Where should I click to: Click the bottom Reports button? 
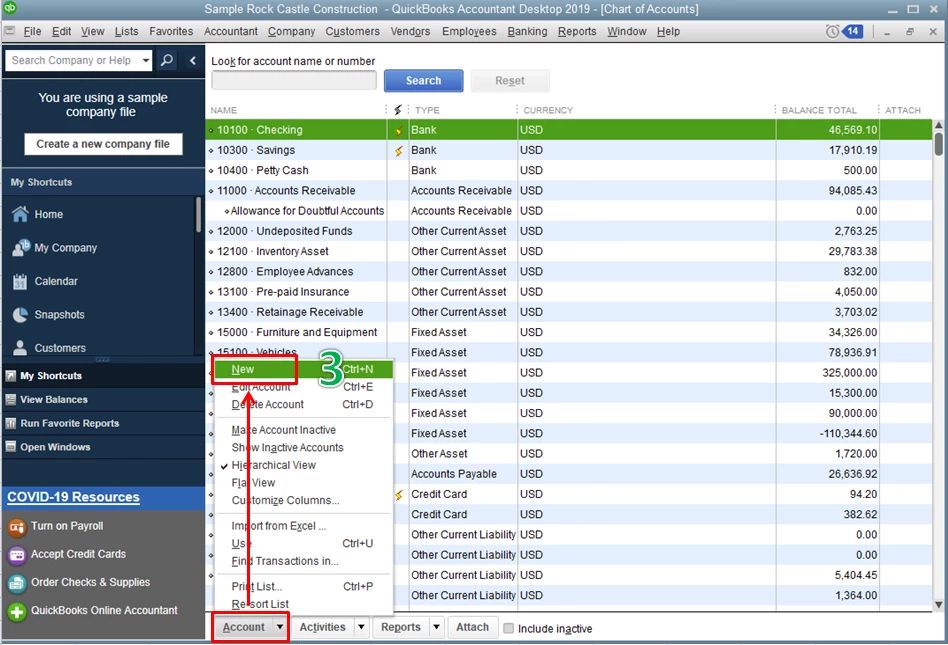(400, 627)
